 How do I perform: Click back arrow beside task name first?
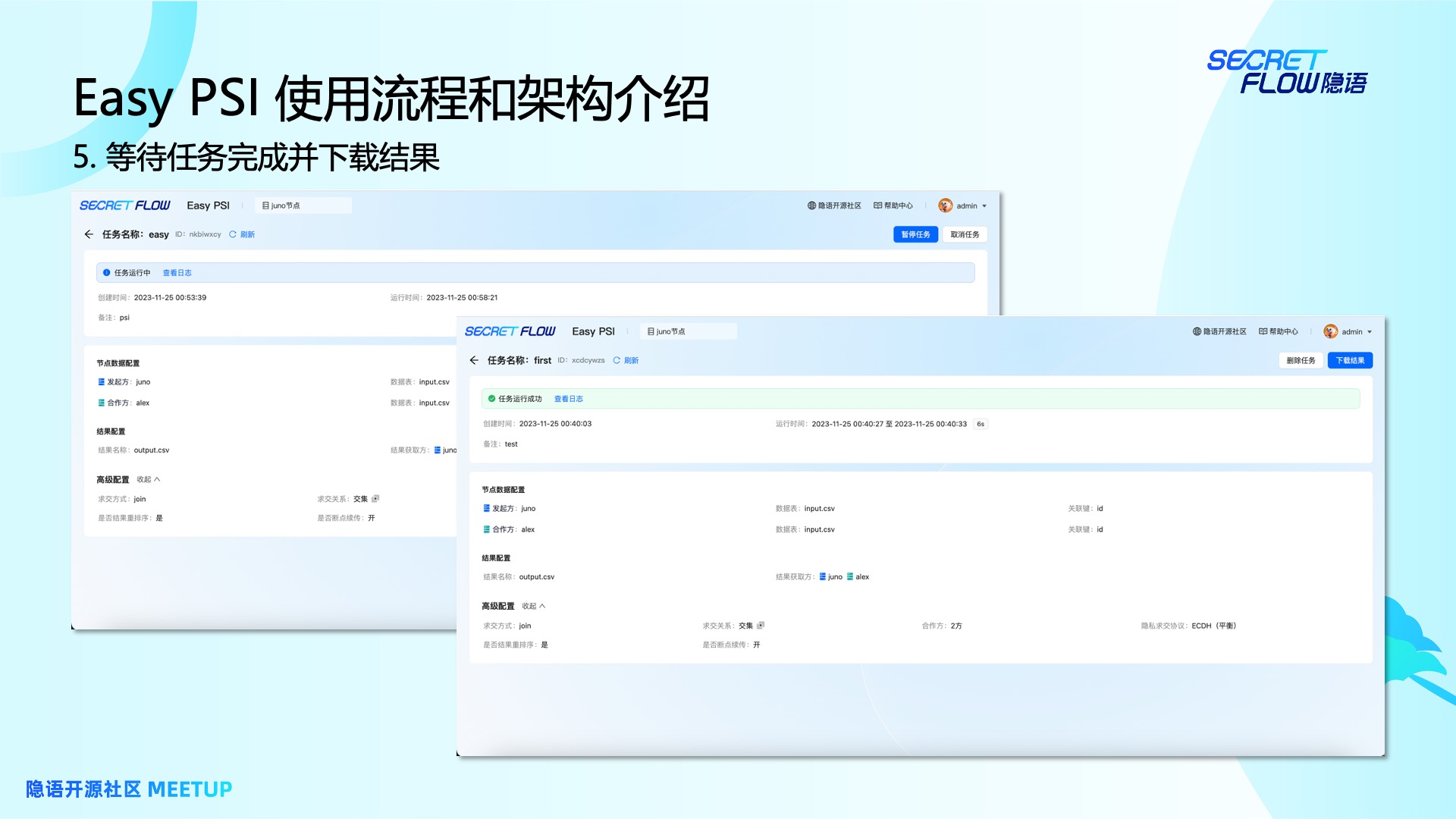[474, 360]
